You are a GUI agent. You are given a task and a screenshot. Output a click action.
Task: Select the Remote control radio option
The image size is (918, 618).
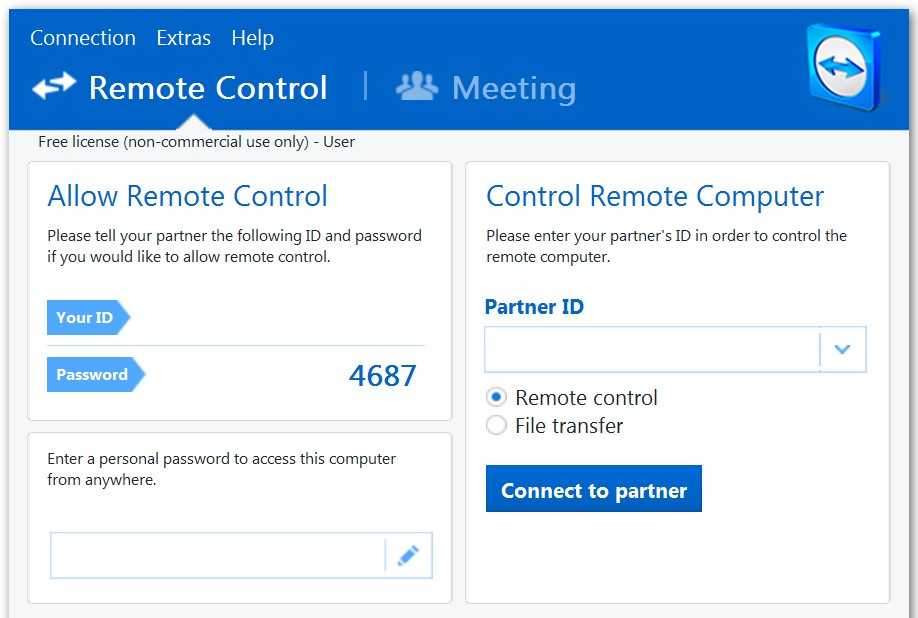click(496, 397)
